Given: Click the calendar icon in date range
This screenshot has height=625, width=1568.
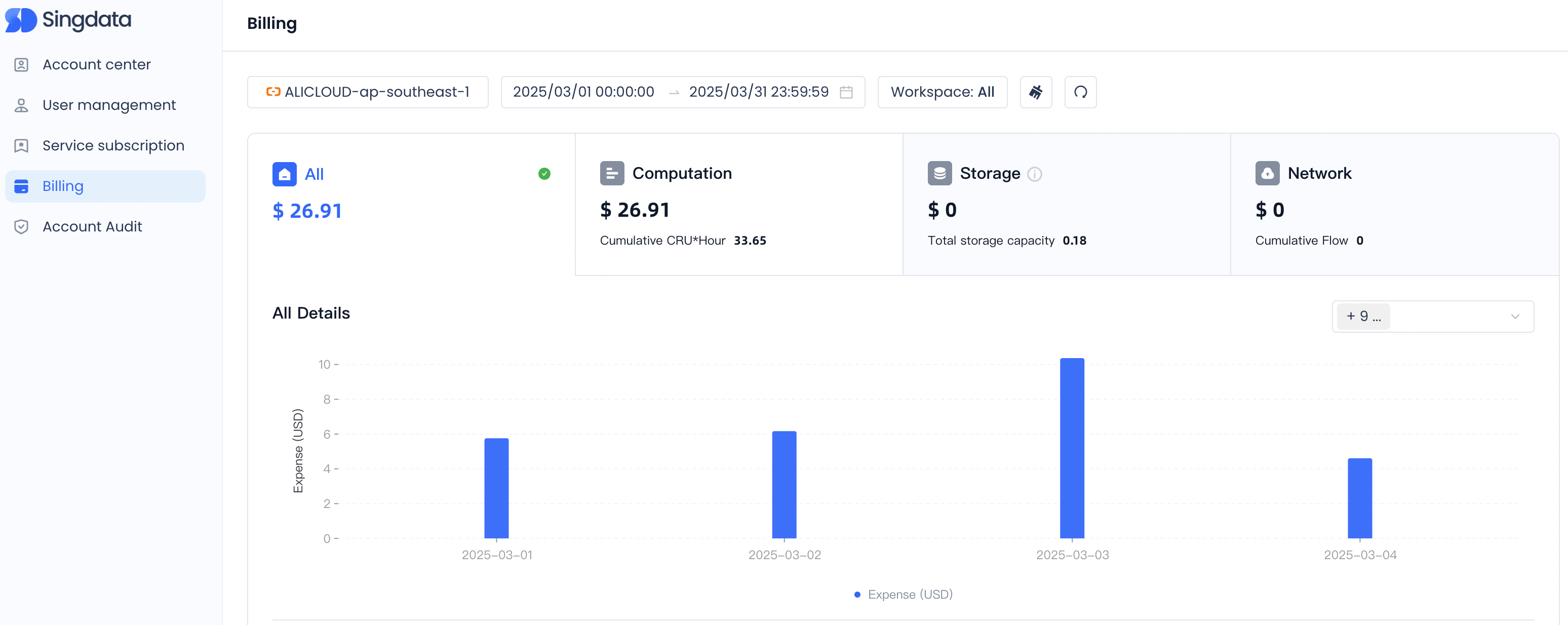Looking at the screenshot, I should [x=845, y=92].
